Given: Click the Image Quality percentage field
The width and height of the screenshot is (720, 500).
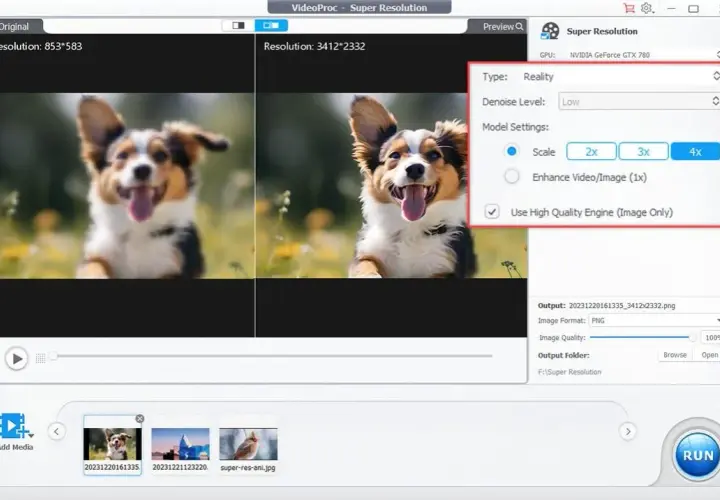Looking at the screenshot, I should [x=710, y=337].
